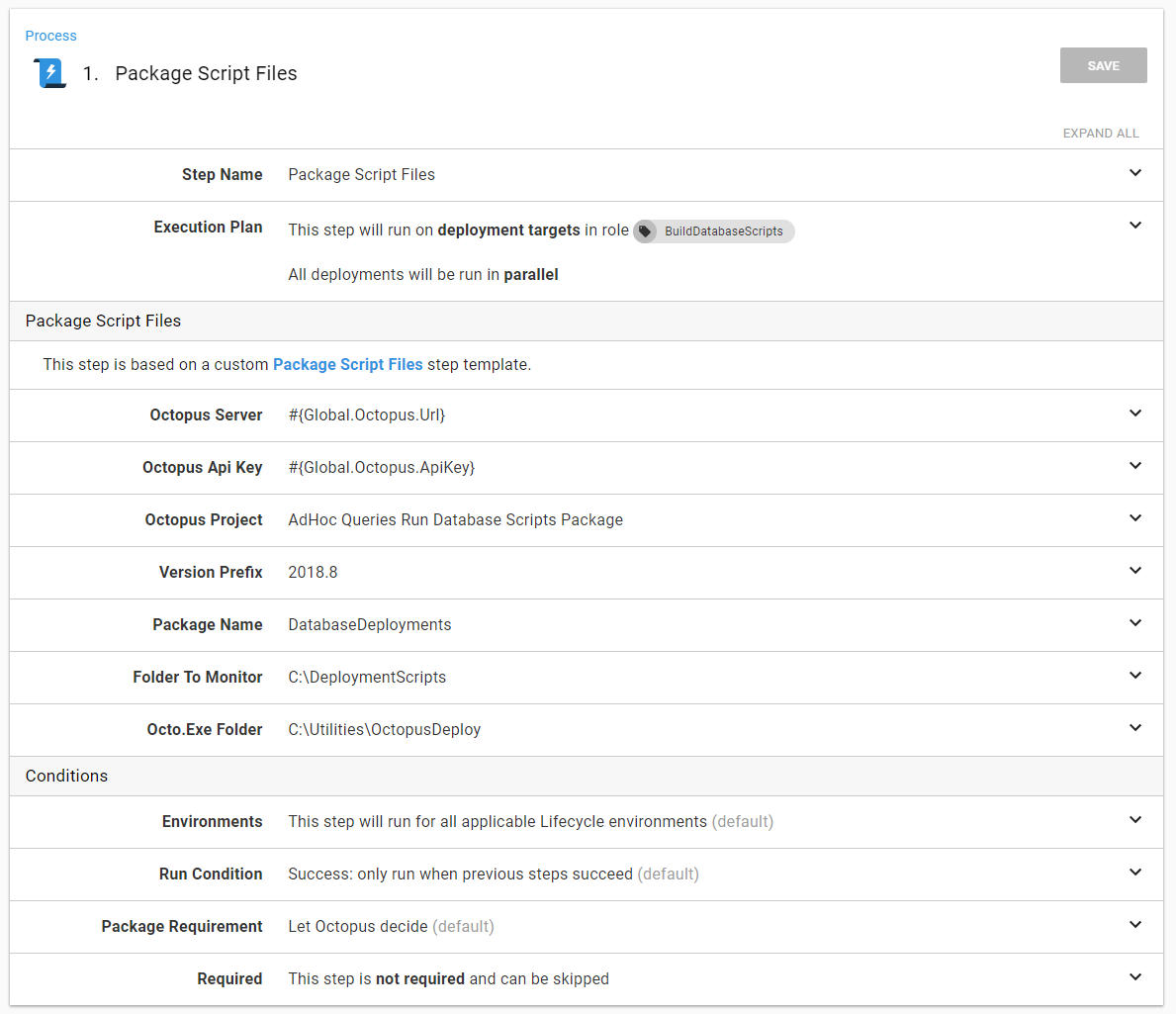Expand the Package Name row chevron
Screen dimensions: 1176x1014
(x=1134, y=623)
